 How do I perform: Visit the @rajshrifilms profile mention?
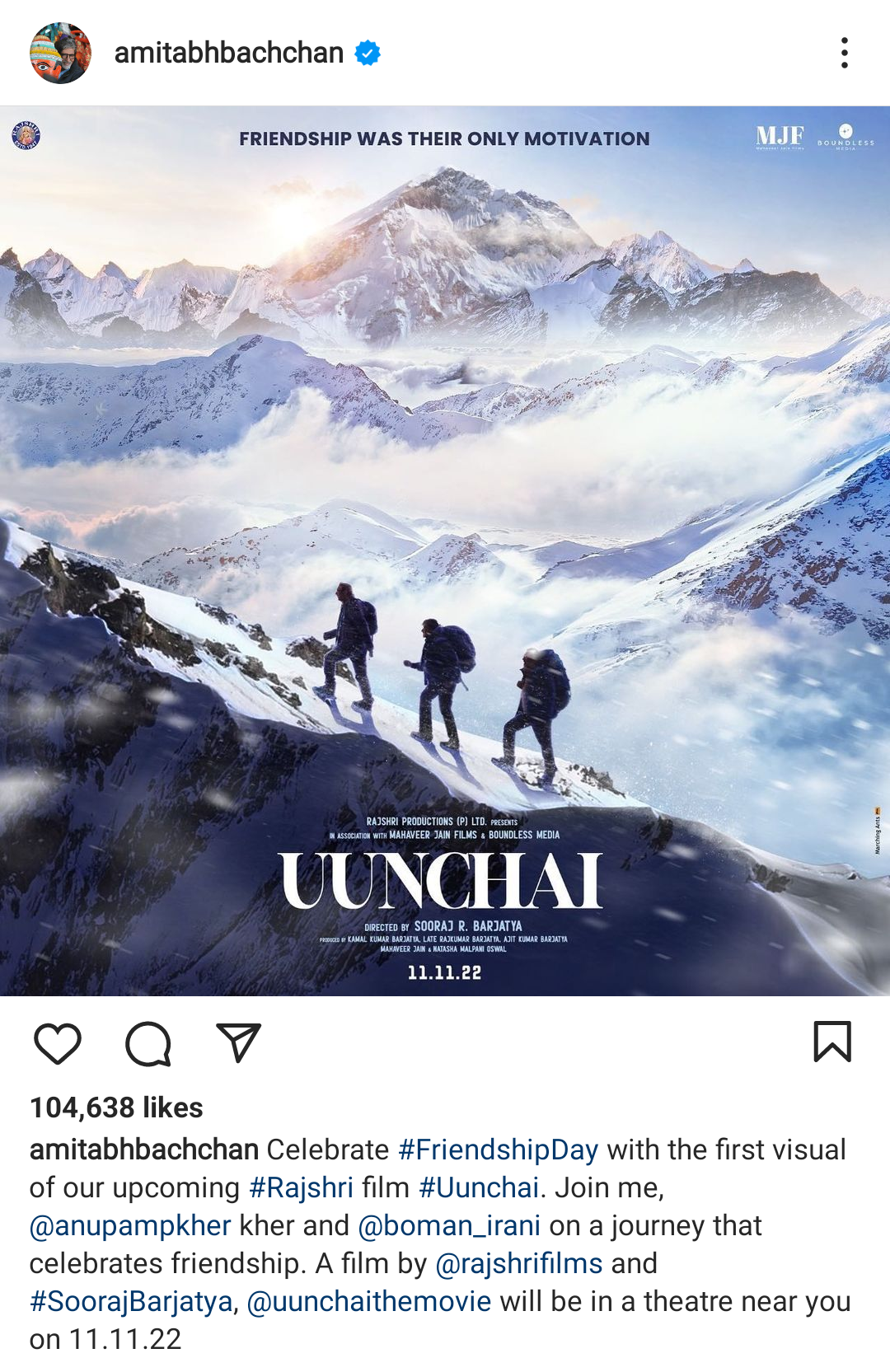518,1263
